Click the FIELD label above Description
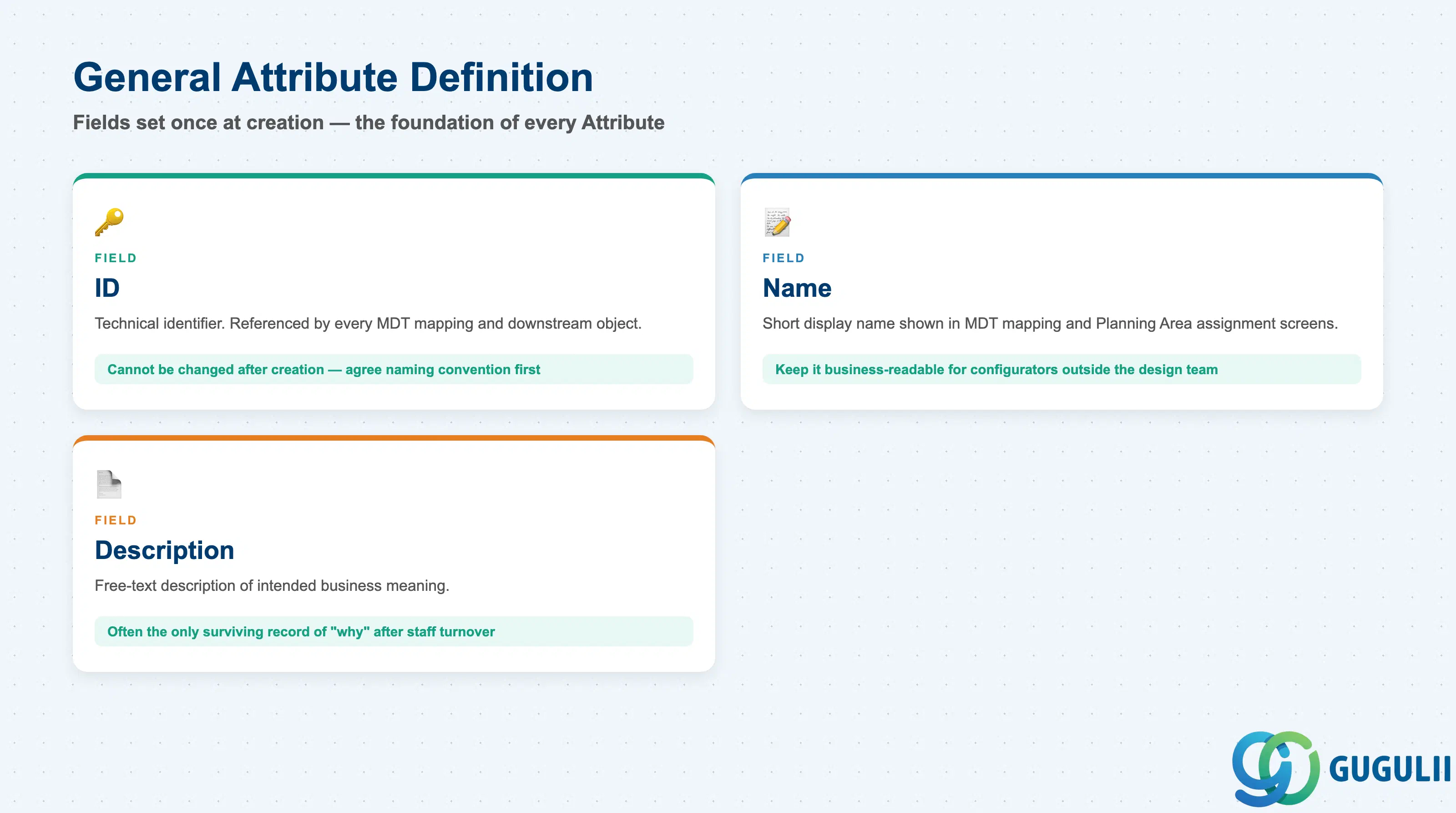 pos(116,520)
